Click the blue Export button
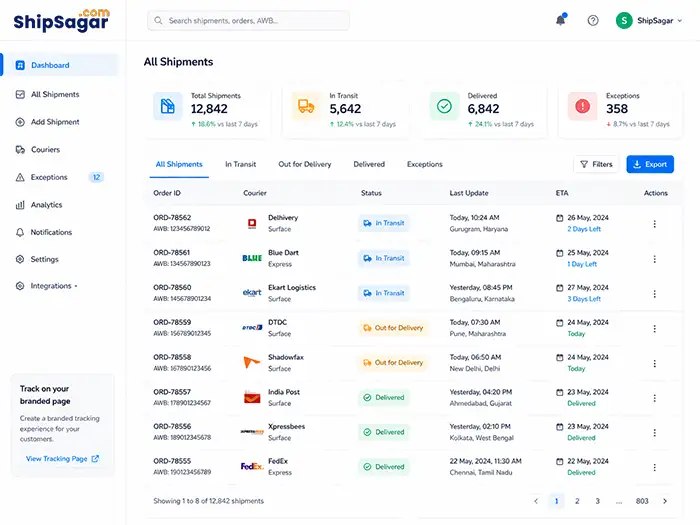This screenshot has width=700, height=525. 650,164
